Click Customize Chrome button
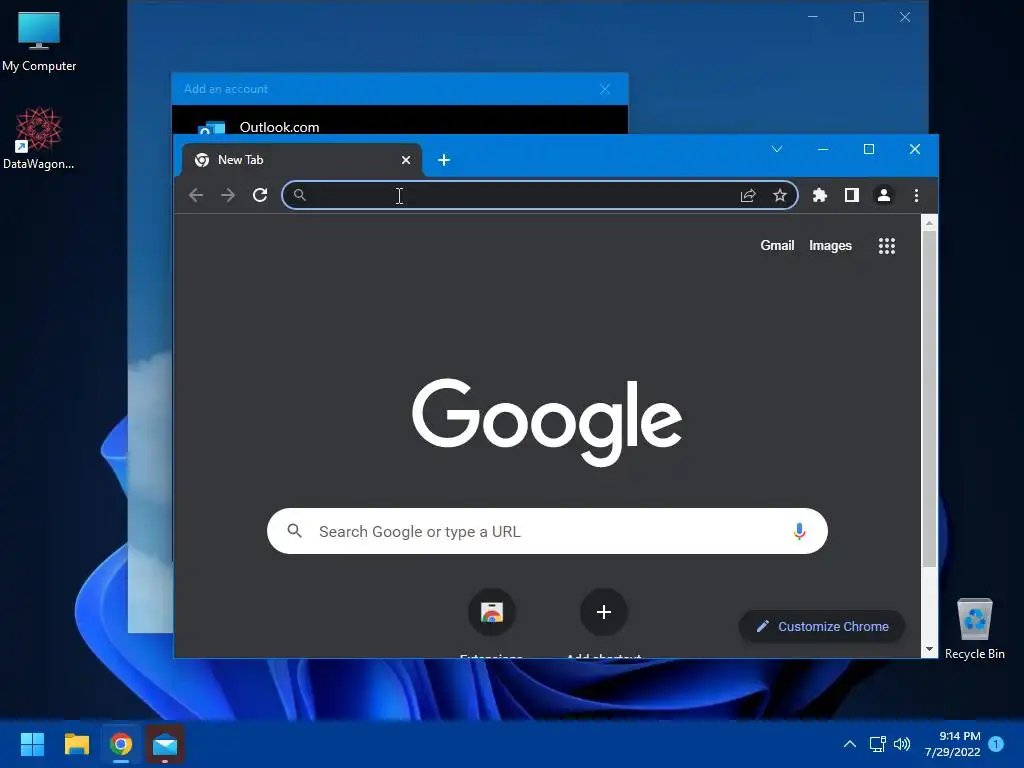The width and height of the screenshot is (1024, 768). coord(822,626)
